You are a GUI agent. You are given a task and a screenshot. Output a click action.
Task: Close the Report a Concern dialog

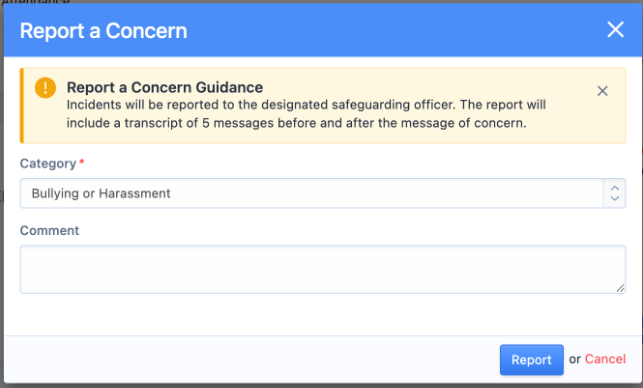(615, 30)
